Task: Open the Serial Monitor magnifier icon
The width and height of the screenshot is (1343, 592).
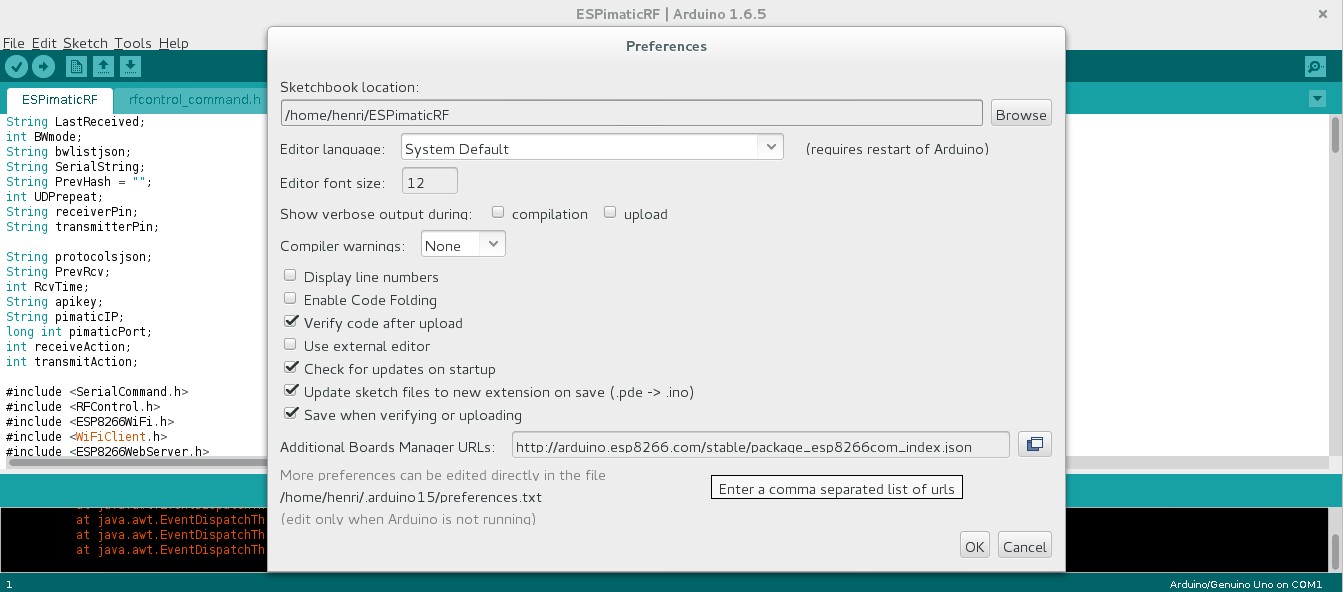Action: point(1315,67)
